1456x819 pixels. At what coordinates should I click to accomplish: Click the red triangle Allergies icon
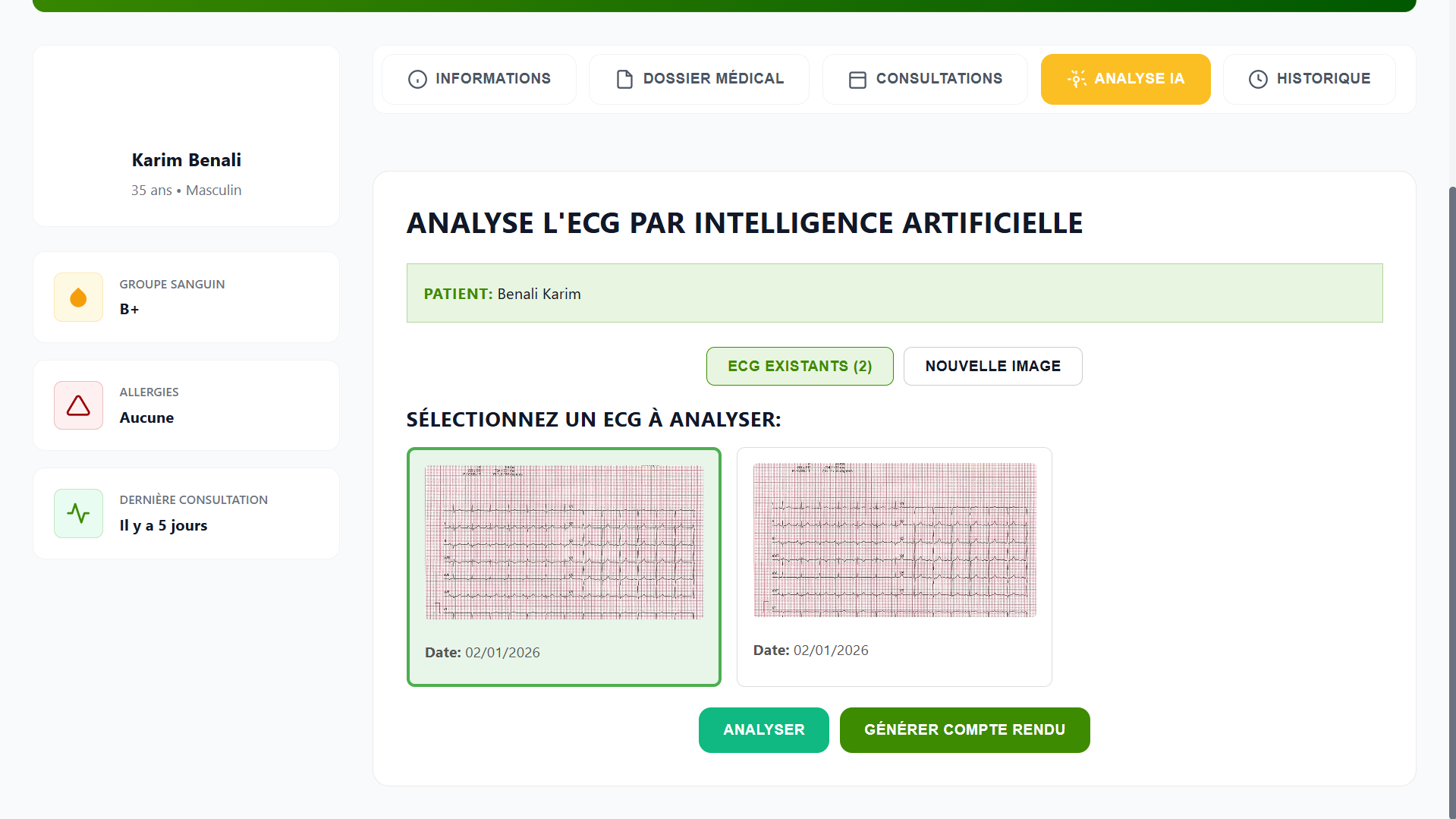click(78, 405)
